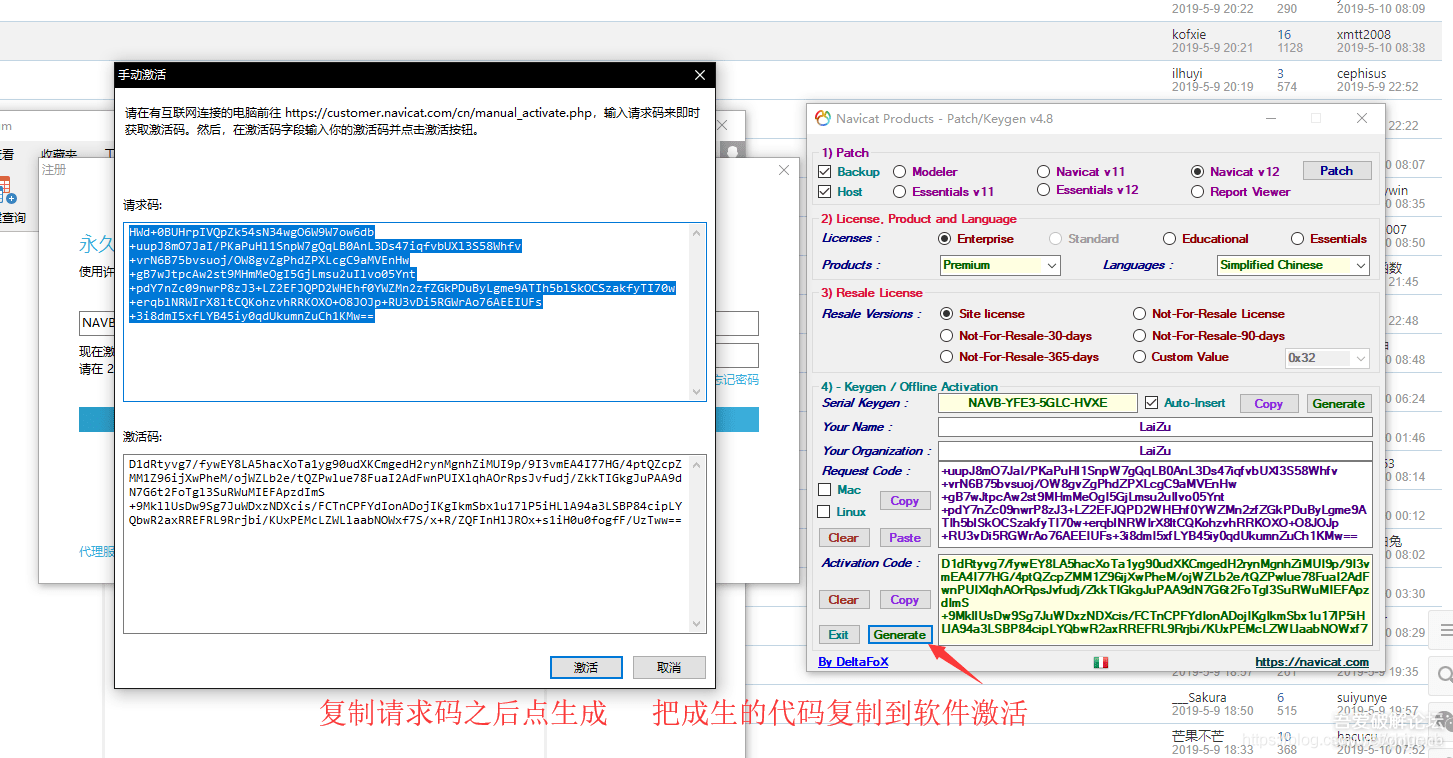Click the 取消 button in dialog
Image resolution: width=1453 pixels, height=758 pixels.
point(669,667)
